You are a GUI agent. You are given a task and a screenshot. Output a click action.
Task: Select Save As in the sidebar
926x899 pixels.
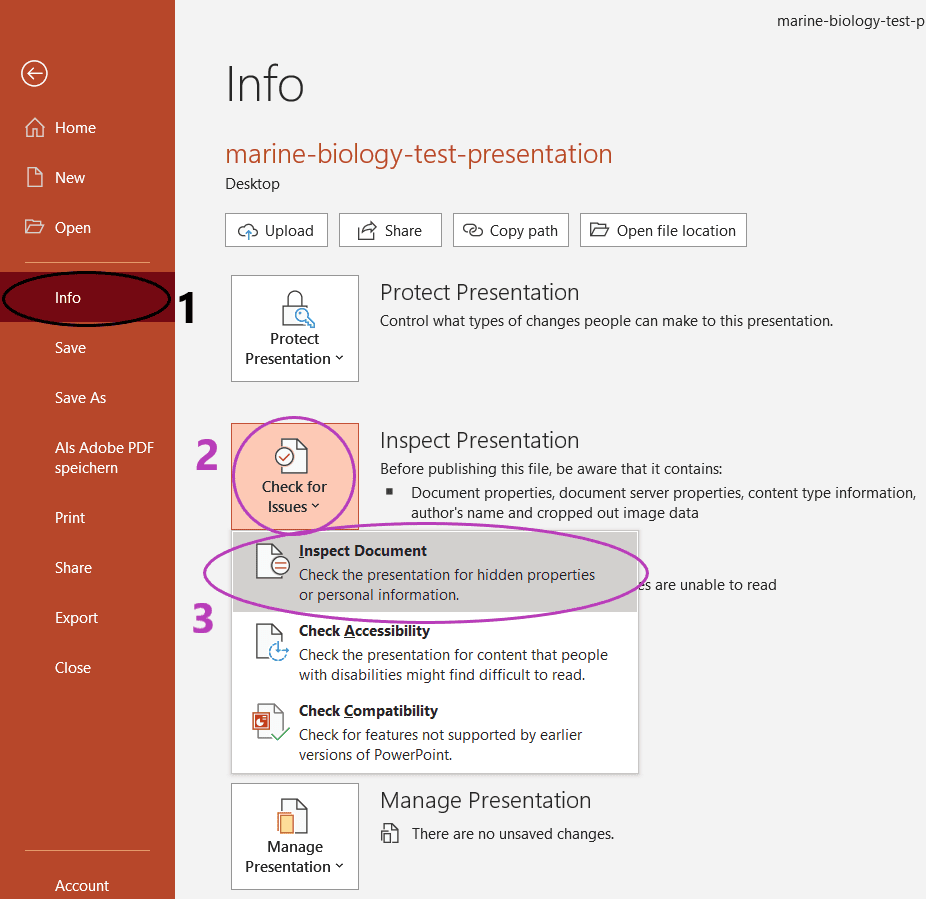pyautogui.click(x=80, y=398)
